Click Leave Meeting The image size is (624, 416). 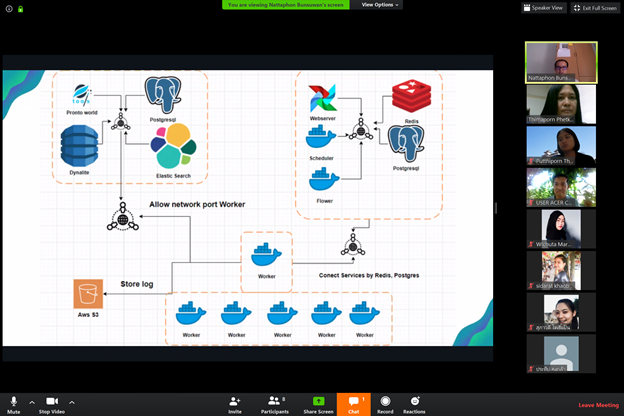pyautogui.click(x=599, y=404)
